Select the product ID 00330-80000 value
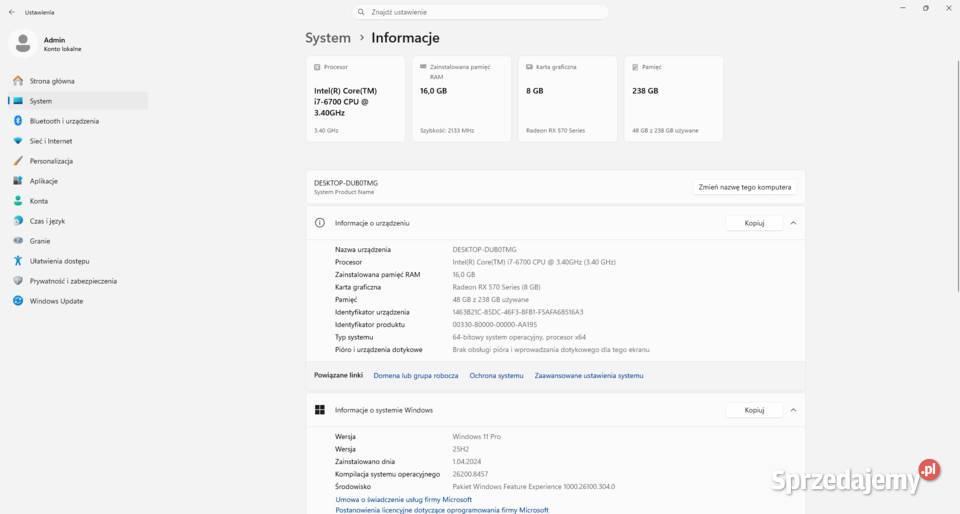This screenshot has height=514, width=960. 495,325
